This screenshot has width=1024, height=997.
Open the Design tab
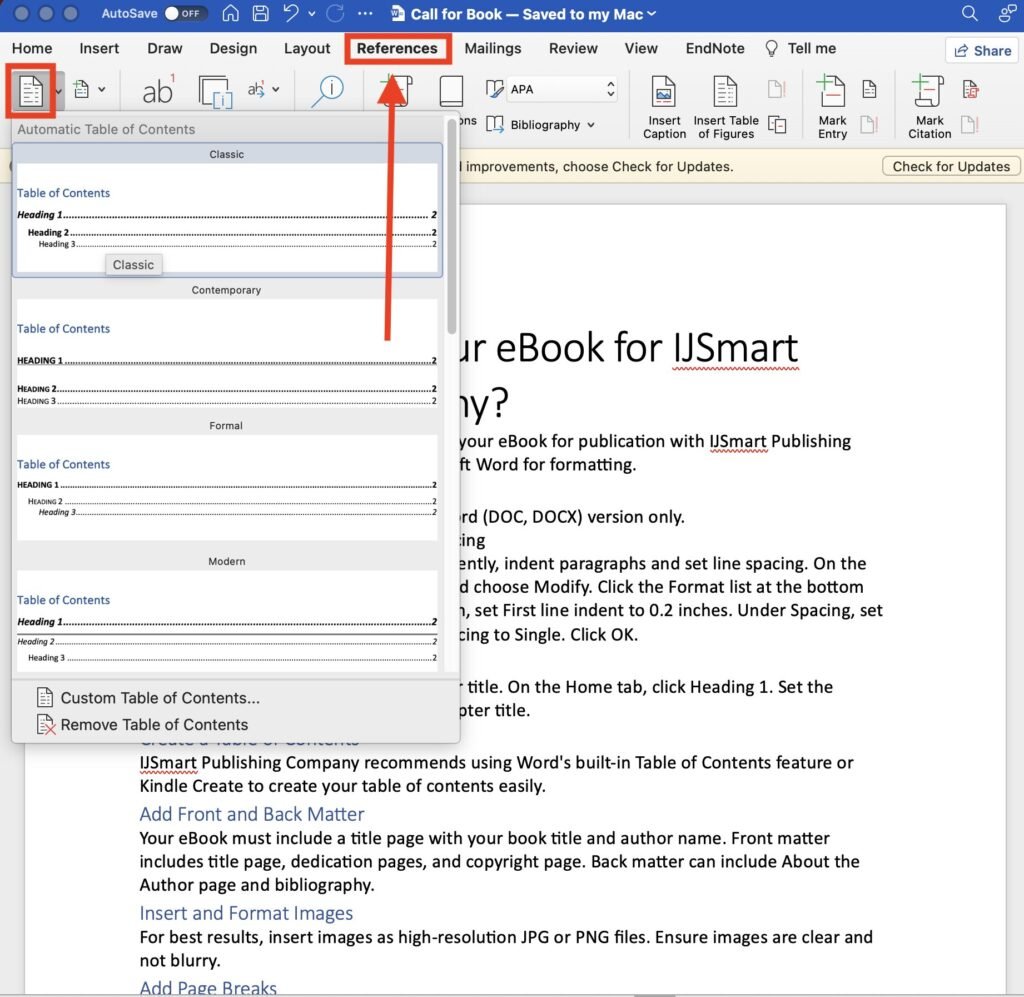(x=233, y=48)
